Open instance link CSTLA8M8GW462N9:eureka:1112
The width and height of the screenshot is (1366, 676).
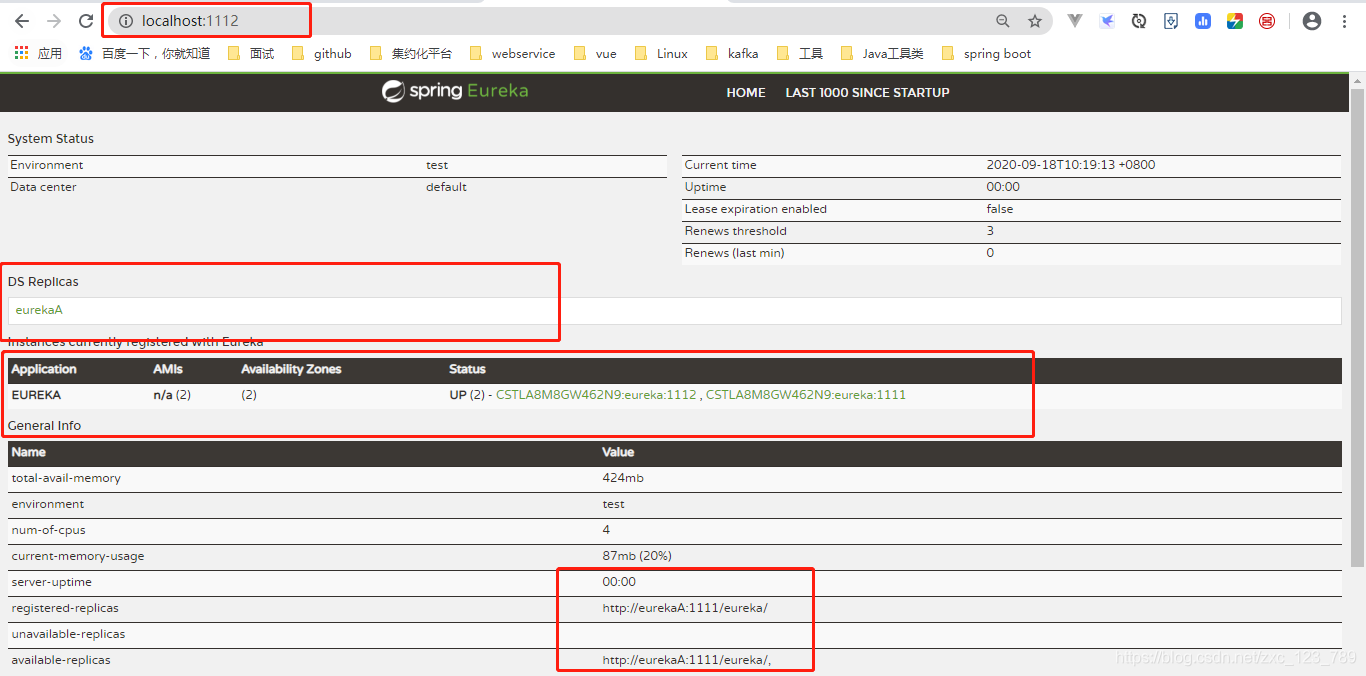click(x=596, y=395)
